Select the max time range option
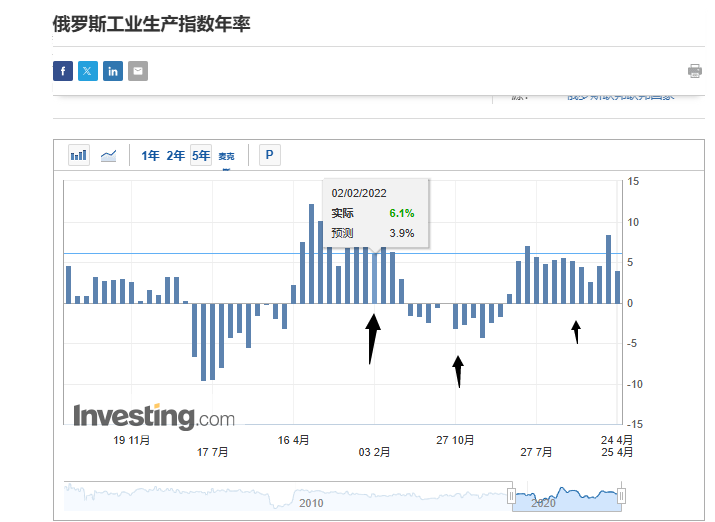This screenshot has height=522, width=715. pyautogui.click(x=226, y=156)
